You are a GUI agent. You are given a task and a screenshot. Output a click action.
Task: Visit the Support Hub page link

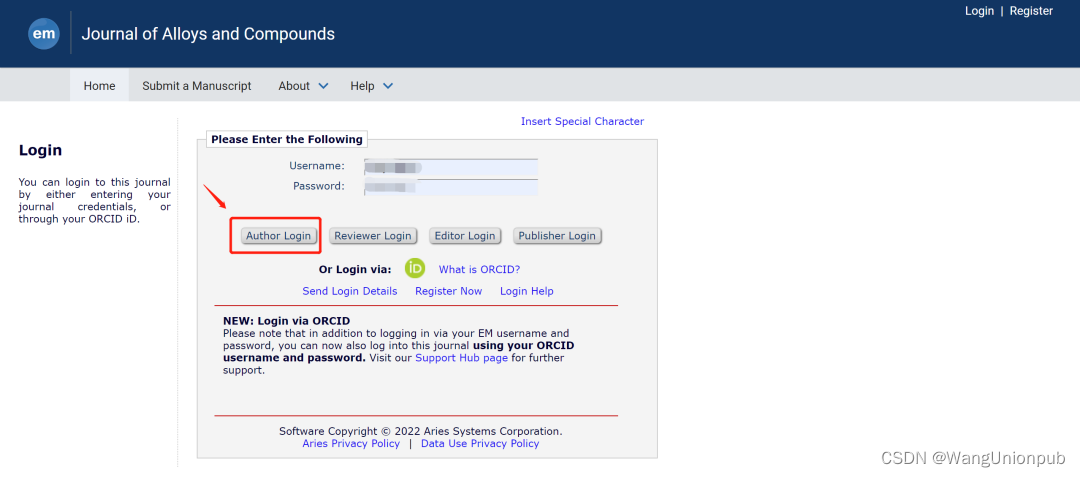(x=461, y=358)
